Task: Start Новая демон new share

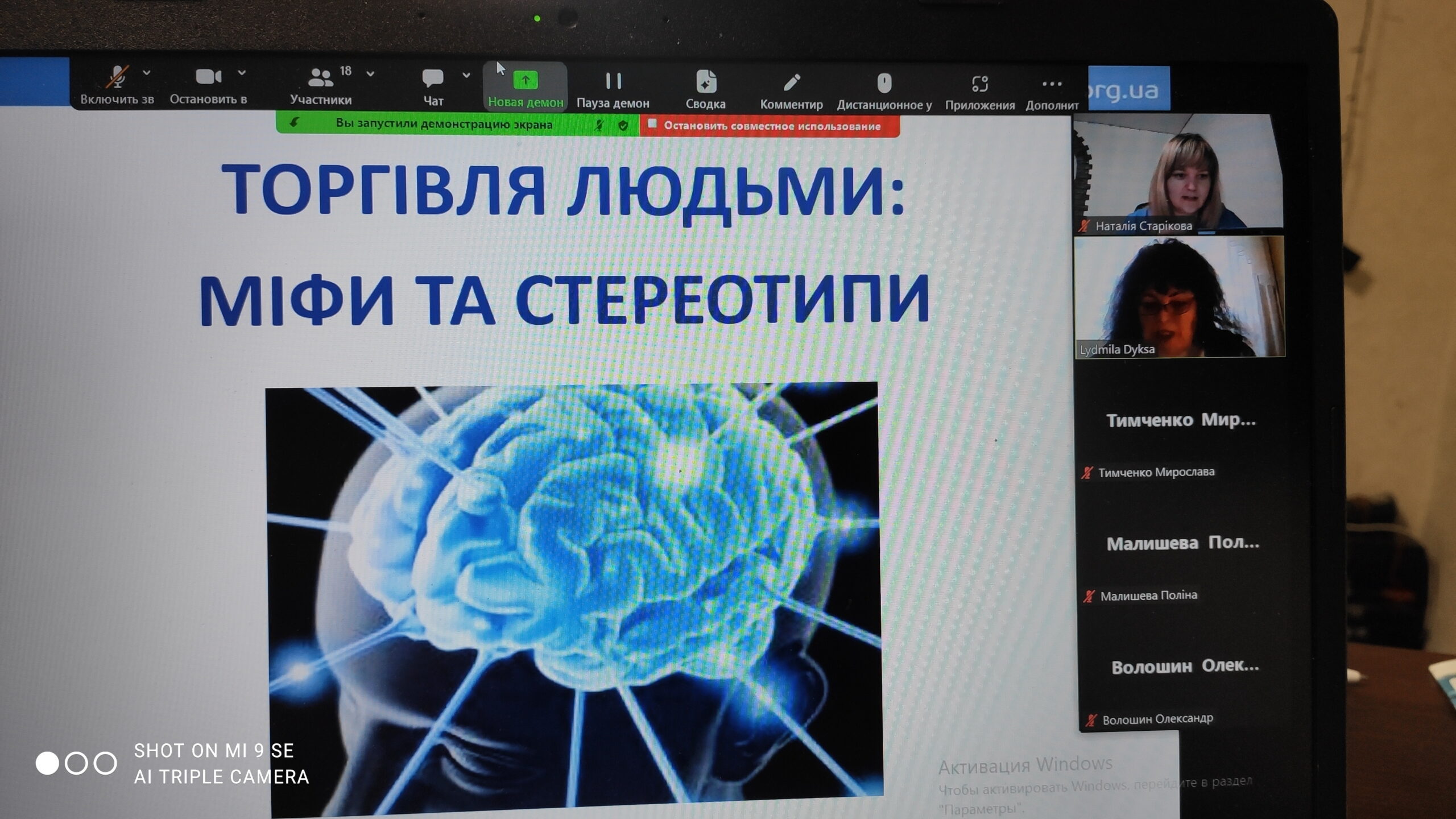Action: click(526, 81)
